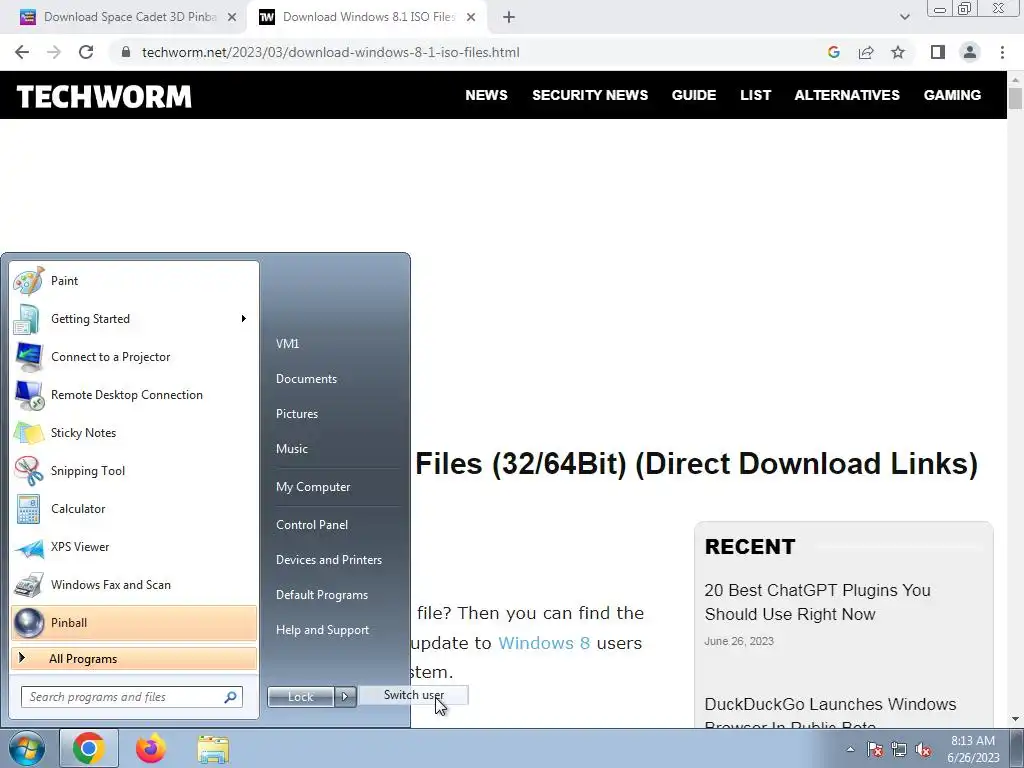Image resolution: width=1024 pixels, height=768 pixels.
Task: Open 20 Best ChatGPT Plugins article
Action: click(818, 602)
